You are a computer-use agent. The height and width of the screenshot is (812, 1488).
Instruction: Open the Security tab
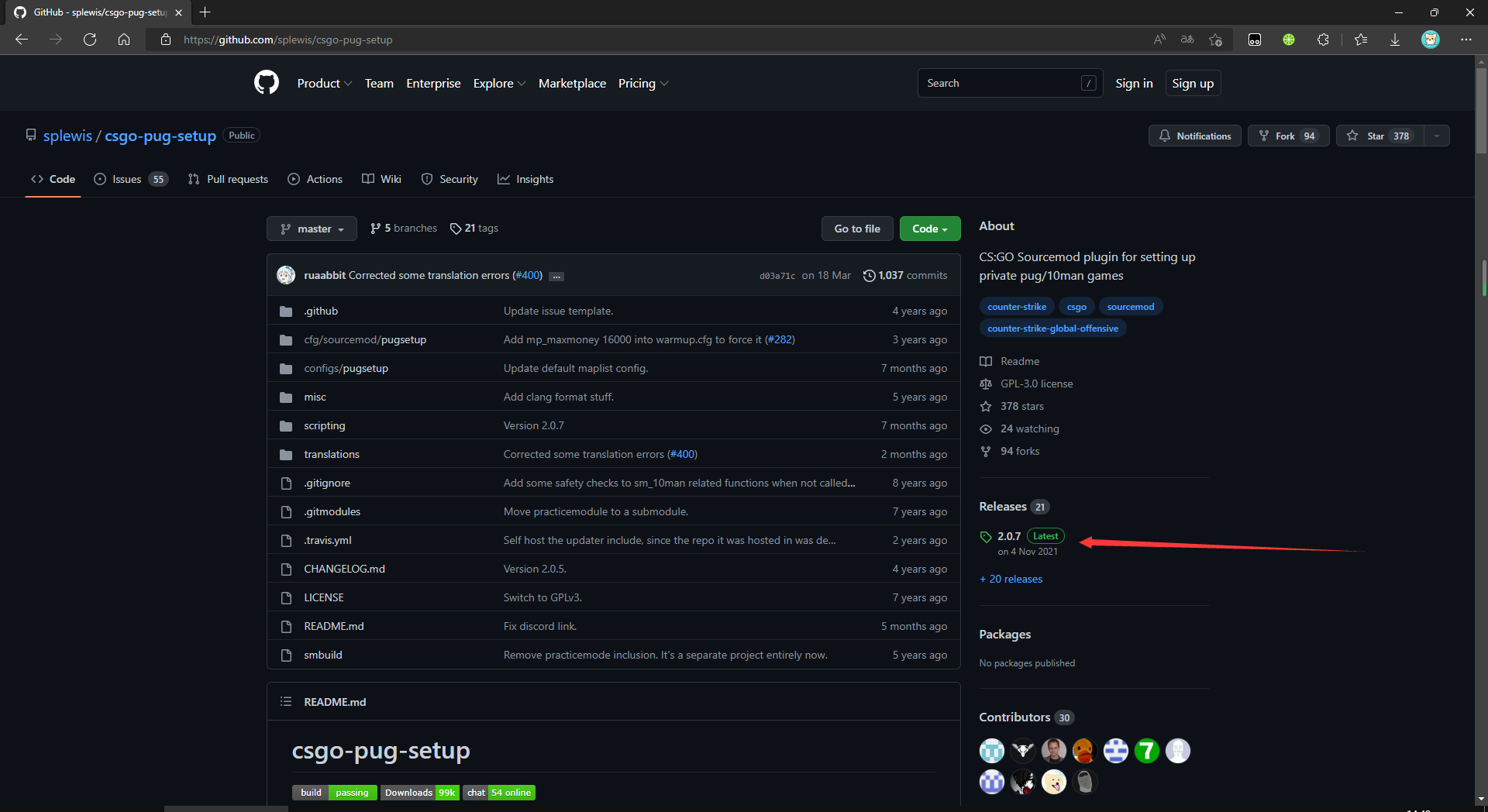(x=449, y=179)
